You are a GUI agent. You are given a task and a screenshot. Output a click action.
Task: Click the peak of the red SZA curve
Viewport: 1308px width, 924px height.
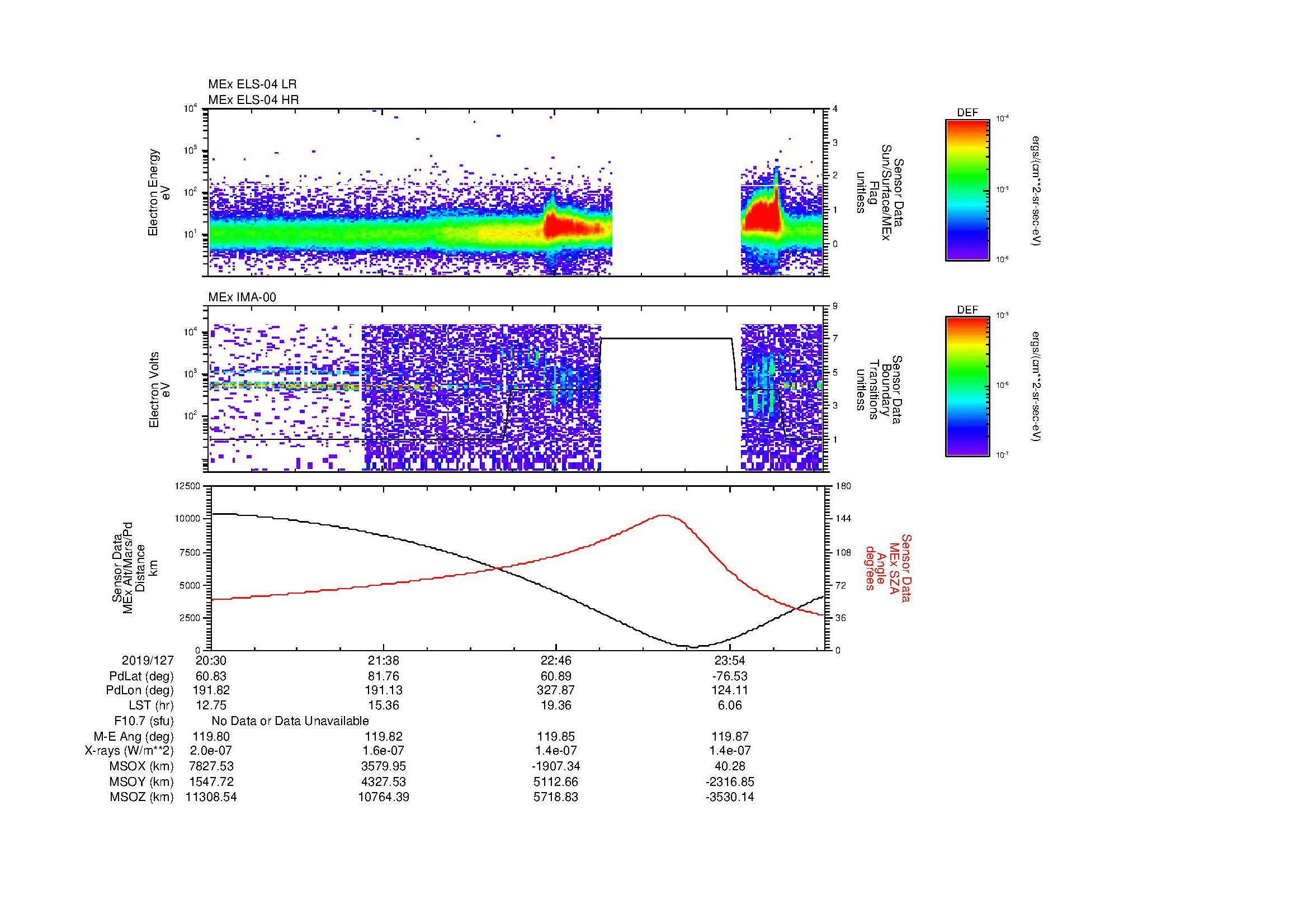pyautogui.click(x=664, y=515)
